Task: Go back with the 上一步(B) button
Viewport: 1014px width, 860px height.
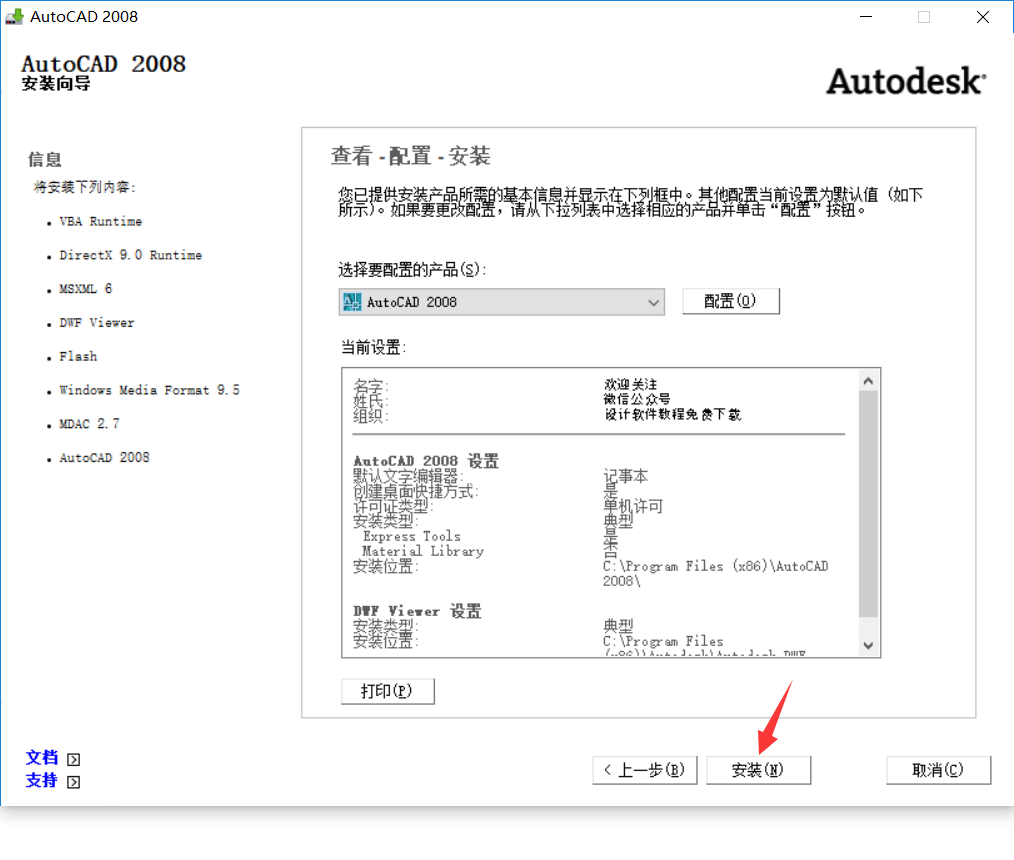Action: 645,770
